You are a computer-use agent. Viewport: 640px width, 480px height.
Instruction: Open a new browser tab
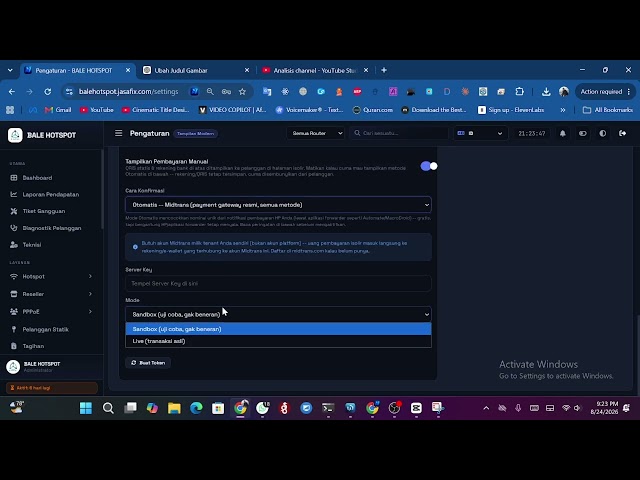pyautogui.click(x=384, y=70)
